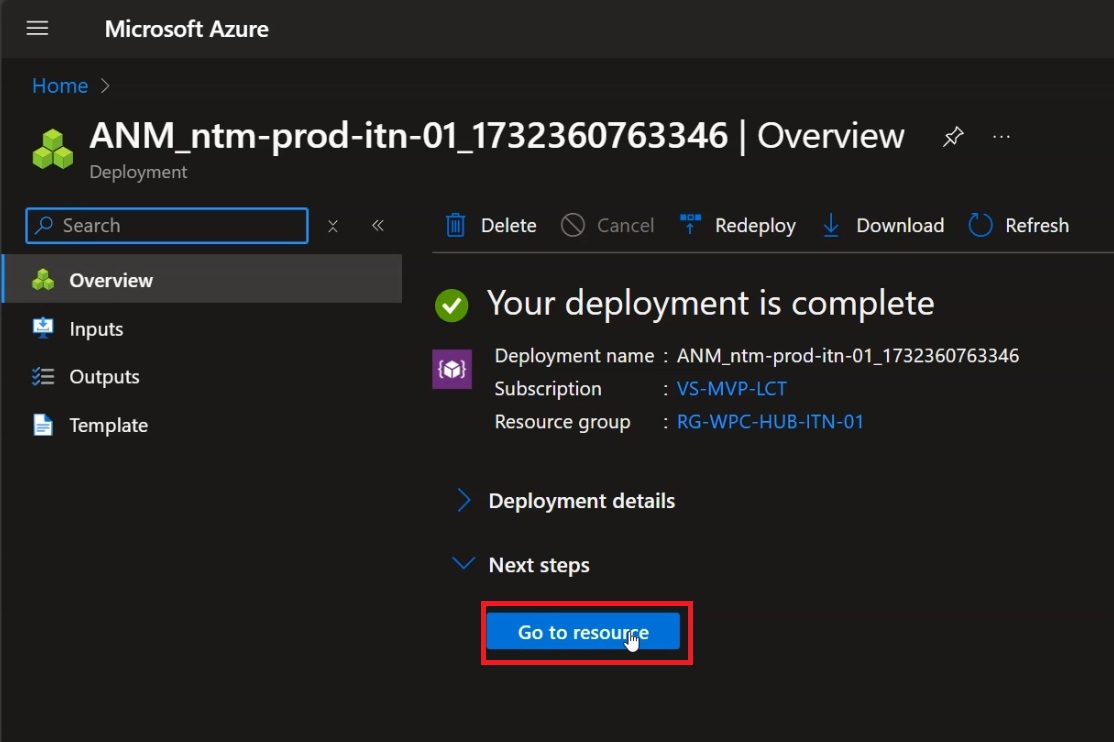Click the Delete trash icon
The width and height of the screenshot is (1114, 742).
tap(455, 225)
